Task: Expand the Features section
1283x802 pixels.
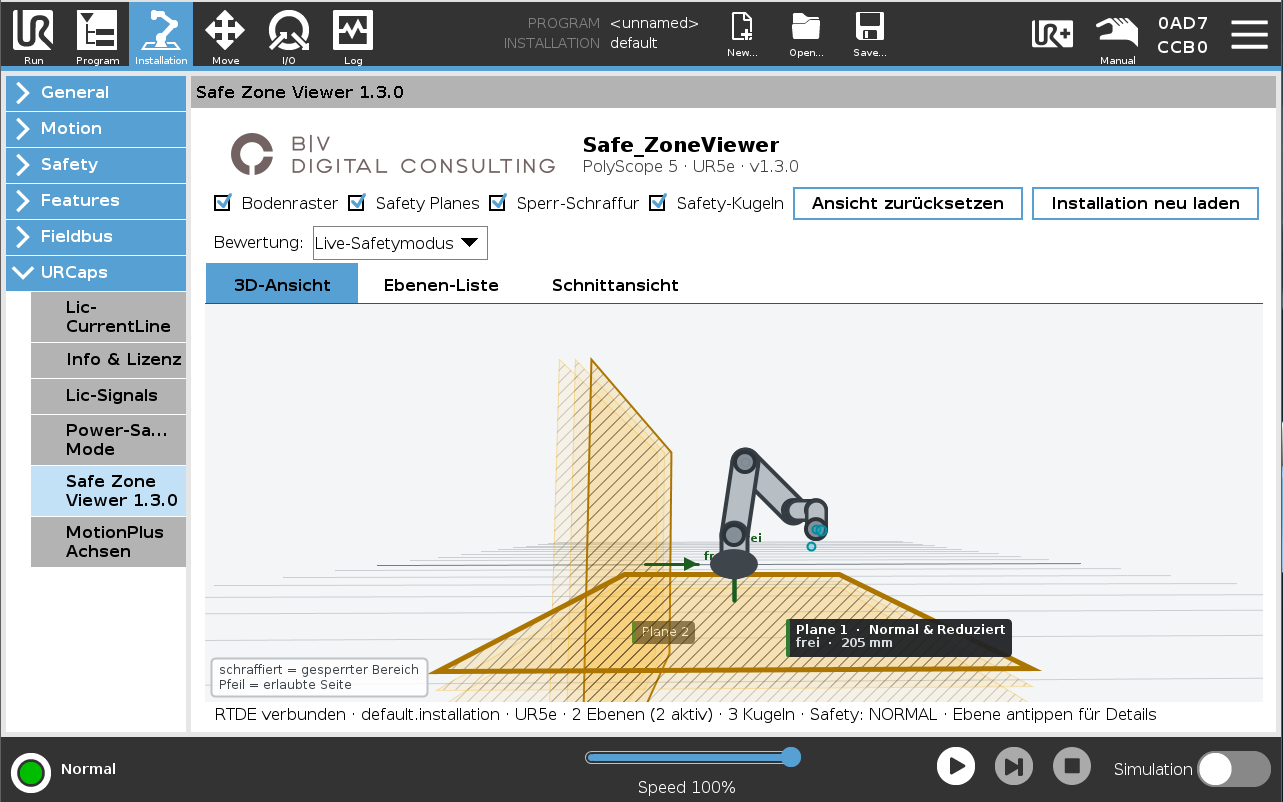Action: coord(96,200)
